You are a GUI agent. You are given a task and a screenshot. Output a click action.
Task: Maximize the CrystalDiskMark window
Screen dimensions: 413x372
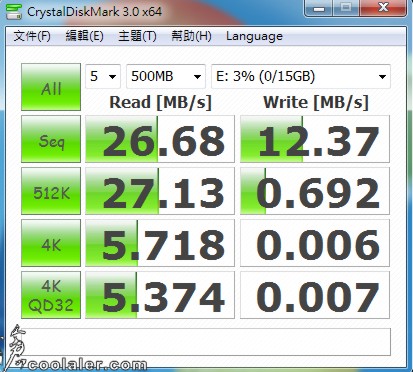coord(346,8)
